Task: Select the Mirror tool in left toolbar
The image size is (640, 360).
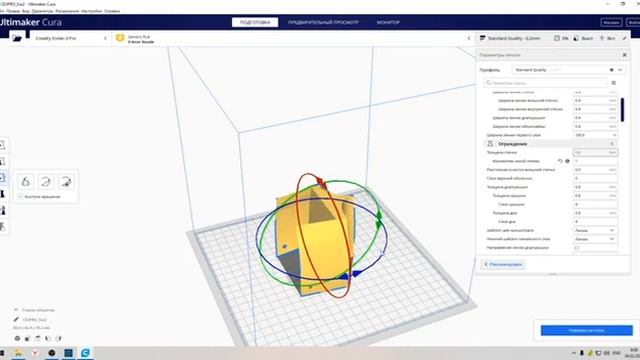Action: (x=2, y=194)
